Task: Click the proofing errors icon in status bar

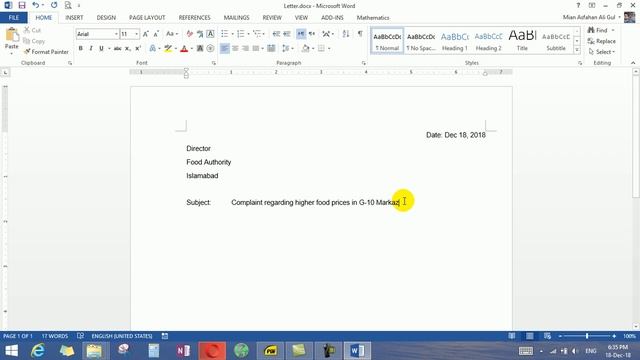Action: [80, 336]
